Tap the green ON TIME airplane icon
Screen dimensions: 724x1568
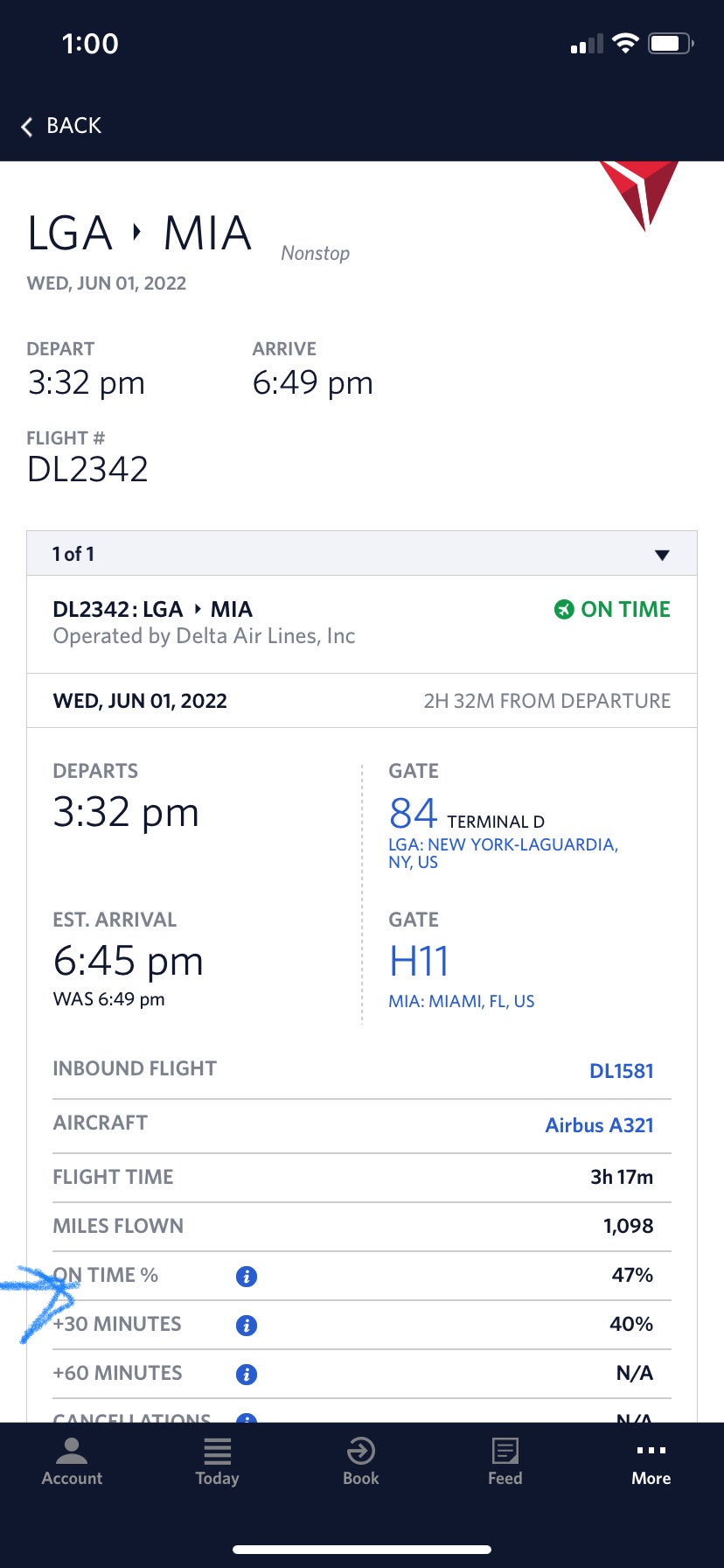(564, 610)
